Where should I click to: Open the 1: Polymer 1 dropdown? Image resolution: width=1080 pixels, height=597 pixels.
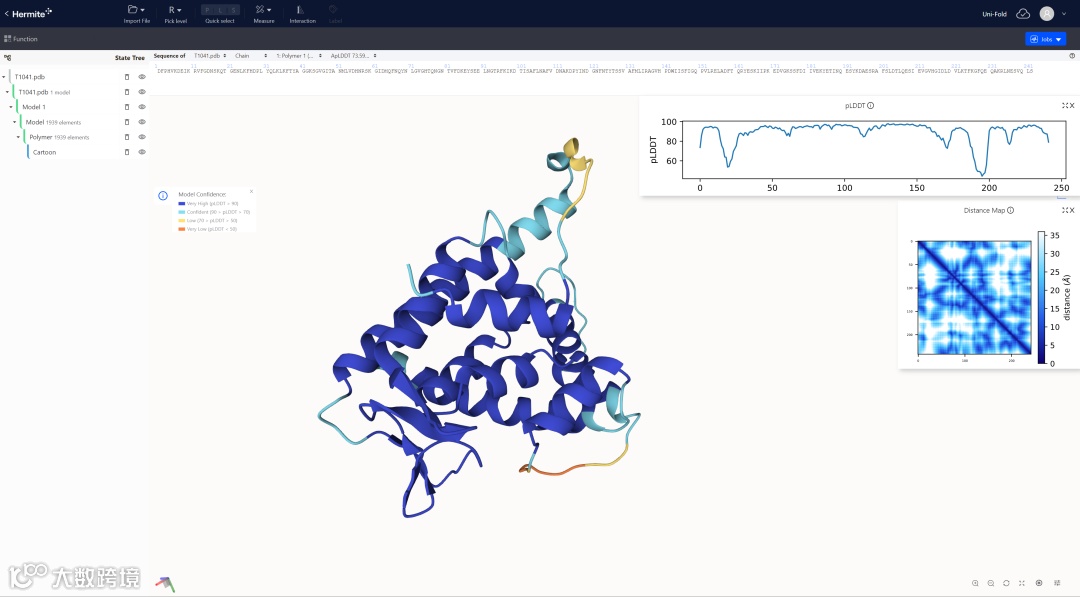click(x=298, y=56)
